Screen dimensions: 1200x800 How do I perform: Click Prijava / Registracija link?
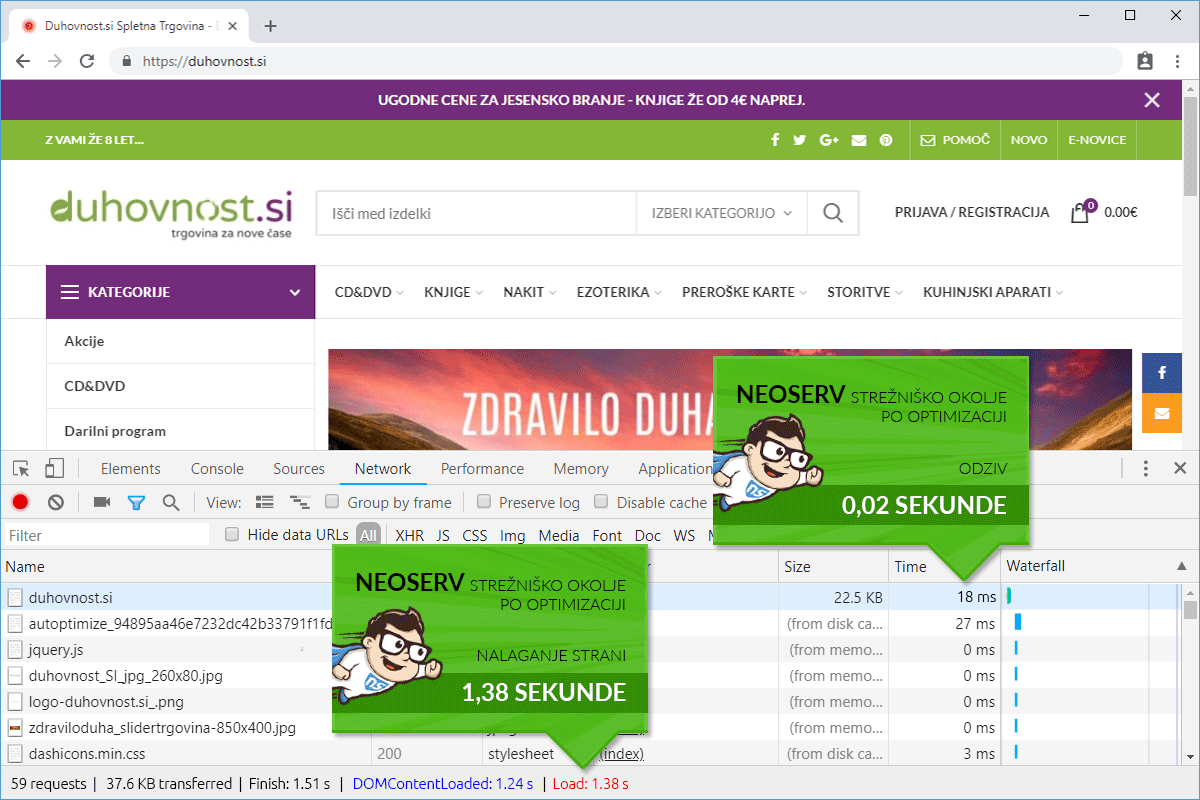point(971,212)
